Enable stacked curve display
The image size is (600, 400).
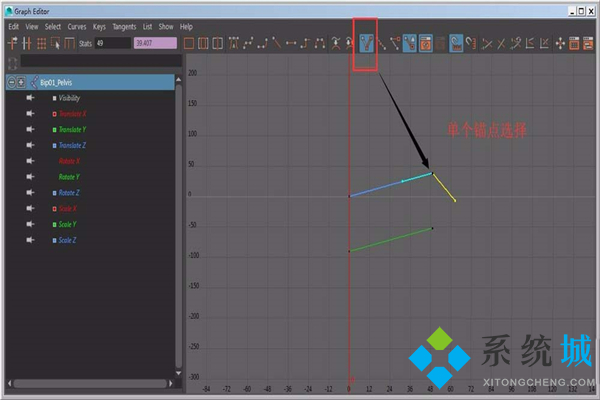tap(530, 43)
